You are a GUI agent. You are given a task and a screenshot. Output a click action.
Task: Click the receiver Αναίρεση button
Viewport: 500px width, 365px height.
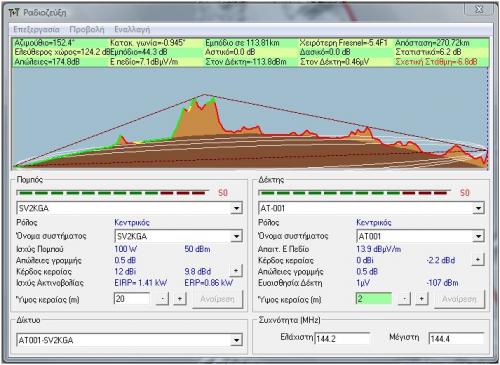click(459, 299)
